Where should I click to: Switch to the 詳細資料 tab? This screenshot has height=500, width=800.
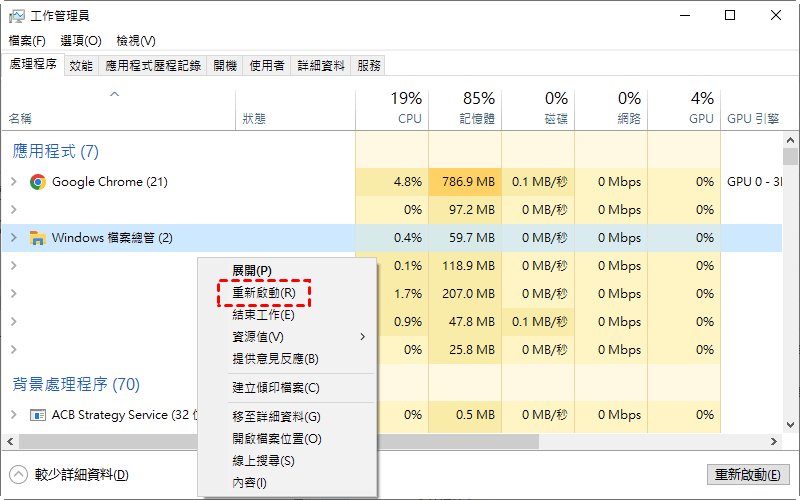point(321,65)
